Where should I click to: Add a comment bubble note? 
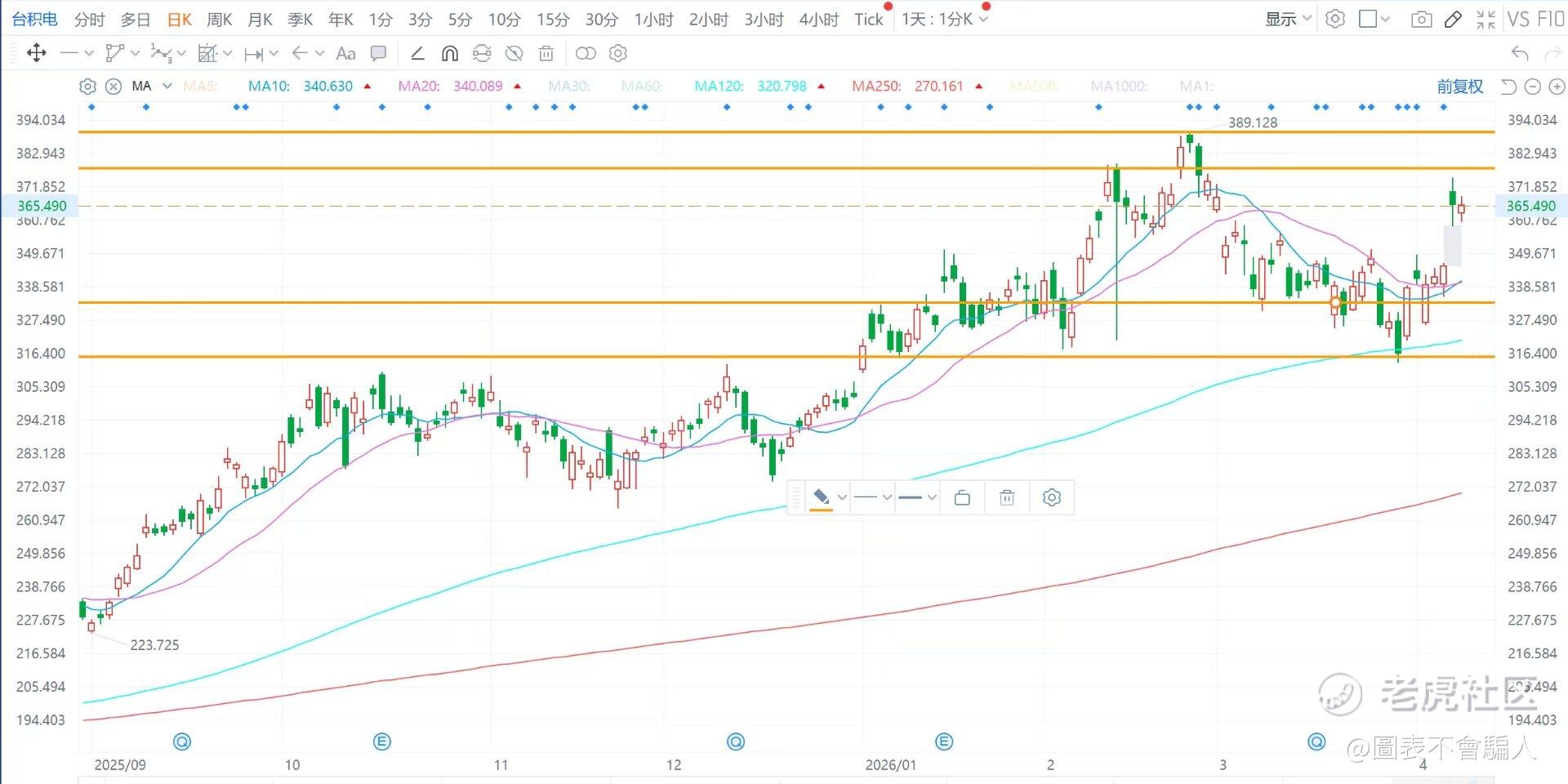point(378,54)
